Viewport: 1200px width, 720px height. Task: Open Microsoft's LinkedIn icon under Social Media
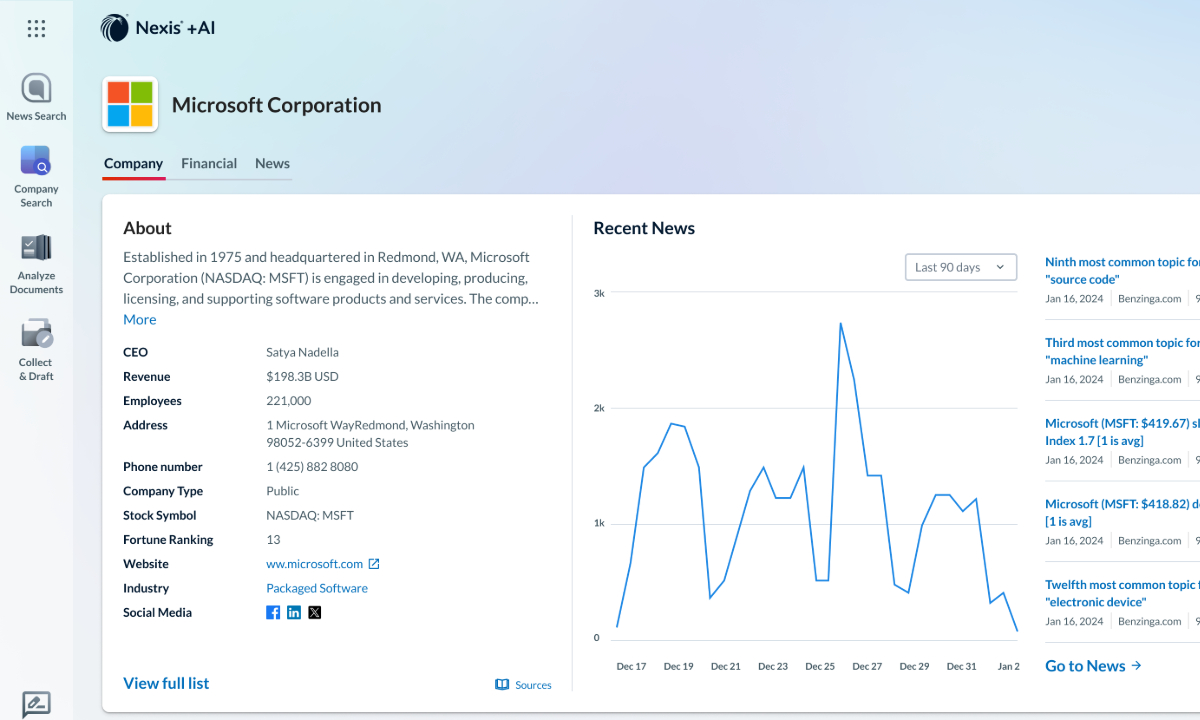pos(294,612)
